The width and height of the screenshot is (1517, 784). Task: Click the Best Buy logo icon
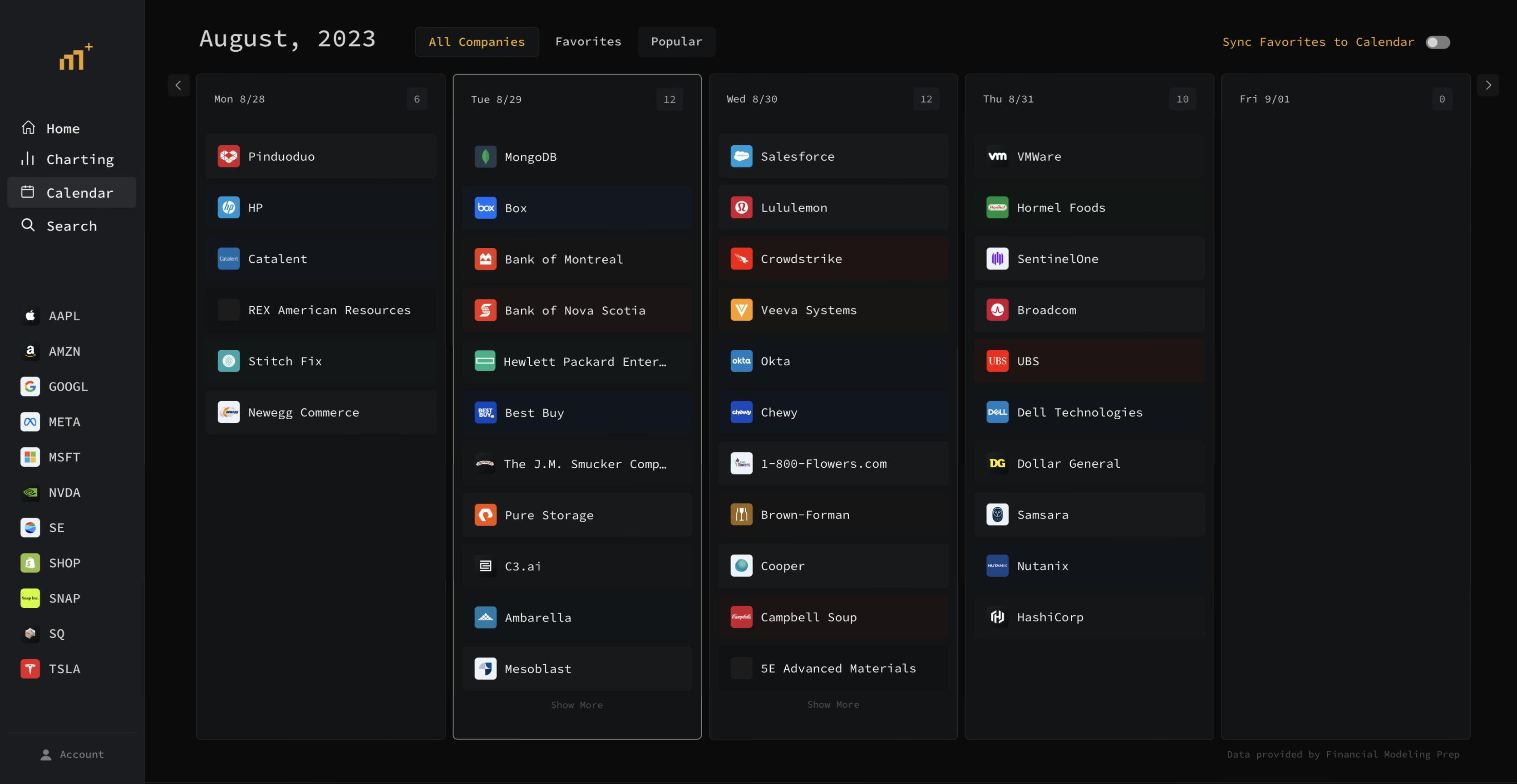tap(485, 413)
